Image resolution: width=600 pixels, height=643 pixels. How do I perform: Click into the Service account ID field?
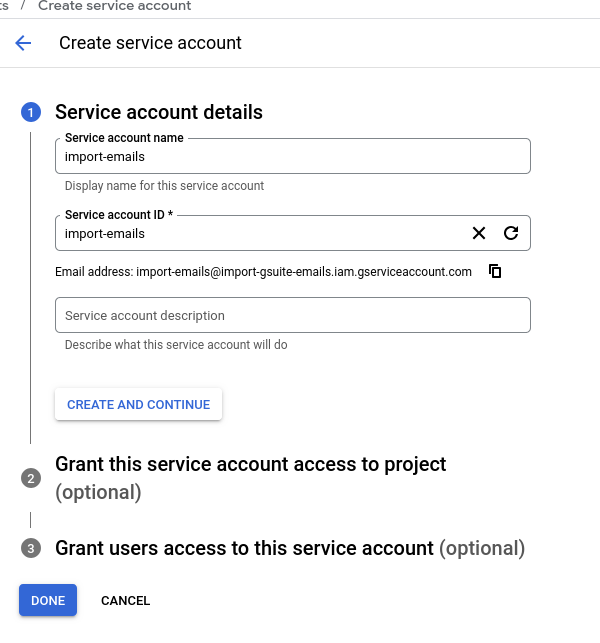click(x=260, y=233)
